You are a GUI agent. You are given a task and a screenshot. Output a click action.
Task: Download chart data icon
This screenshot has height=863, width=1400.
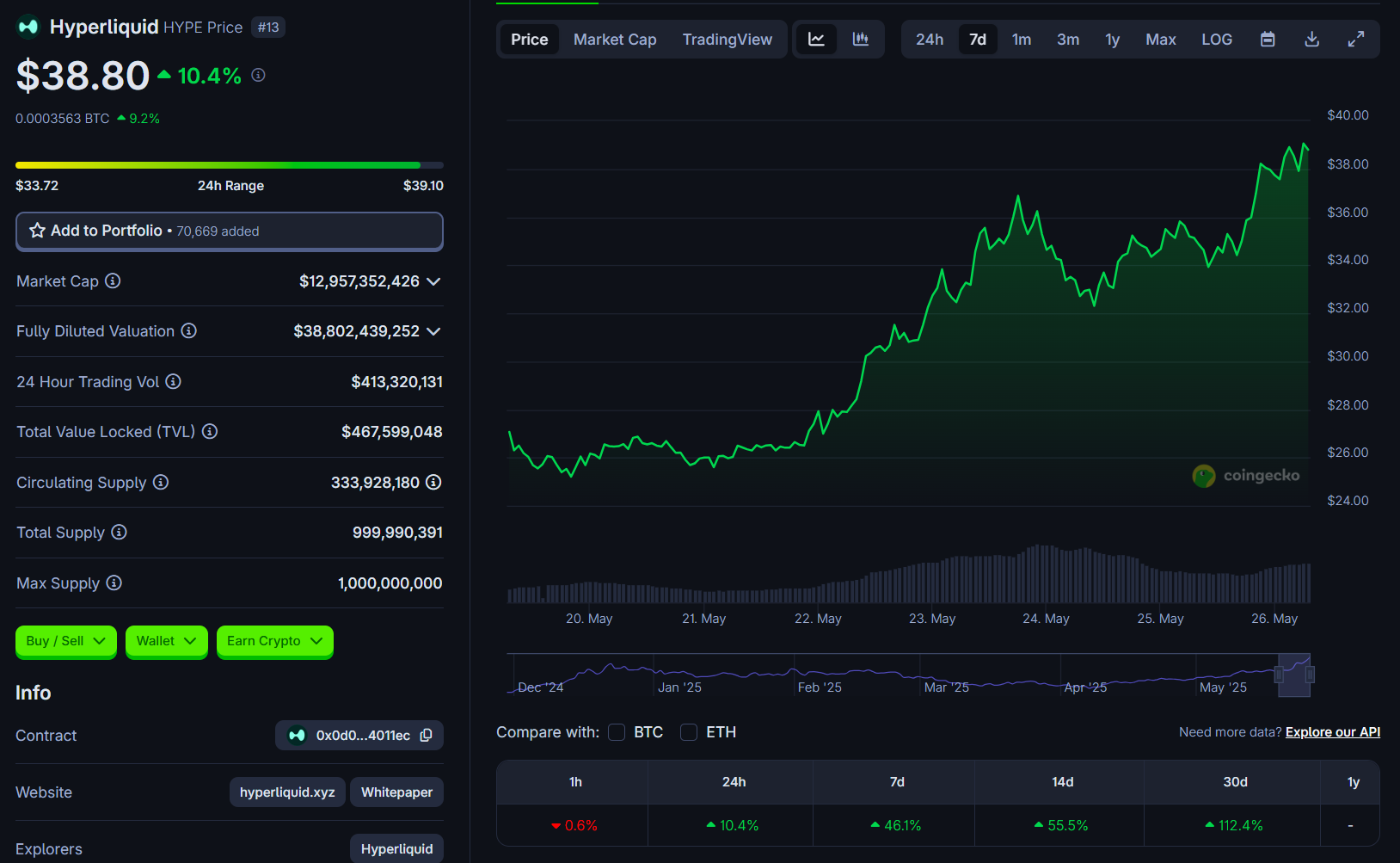point(1311,40)
